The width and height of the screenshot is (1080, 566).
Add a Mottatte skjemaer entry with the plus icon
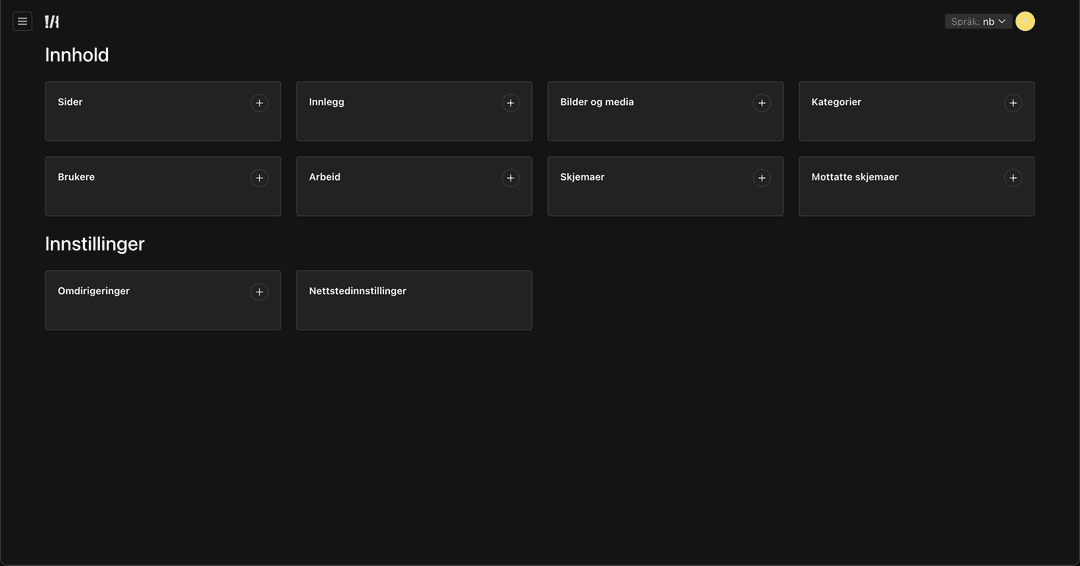click(x=1012, y=178)
